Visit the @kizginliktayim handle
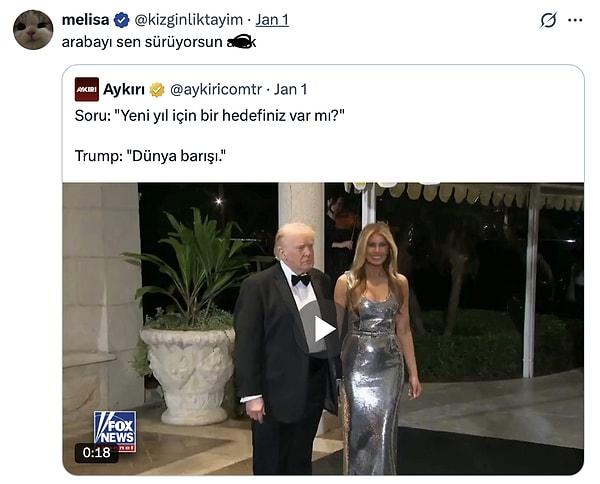Image resolution: width=600 pixels, height=484 pixels. pyautogui.click(x=189, y=20)
